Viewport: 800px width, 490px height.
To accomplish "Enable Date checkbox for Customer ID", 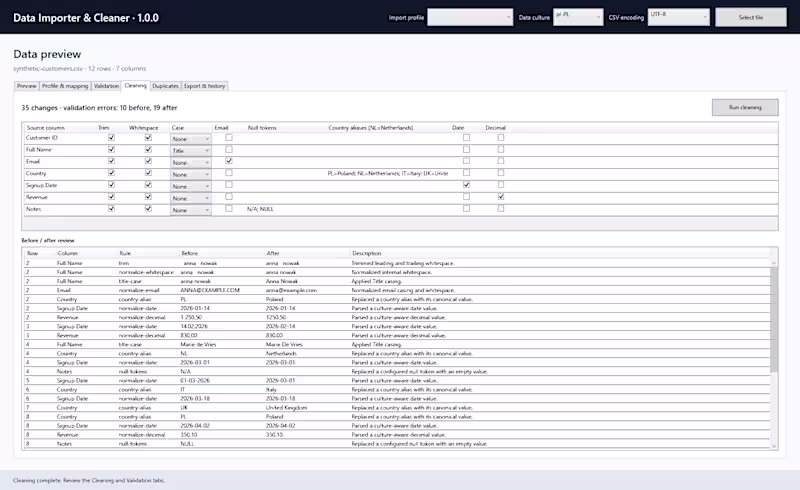I will click(x=466, y=137).
